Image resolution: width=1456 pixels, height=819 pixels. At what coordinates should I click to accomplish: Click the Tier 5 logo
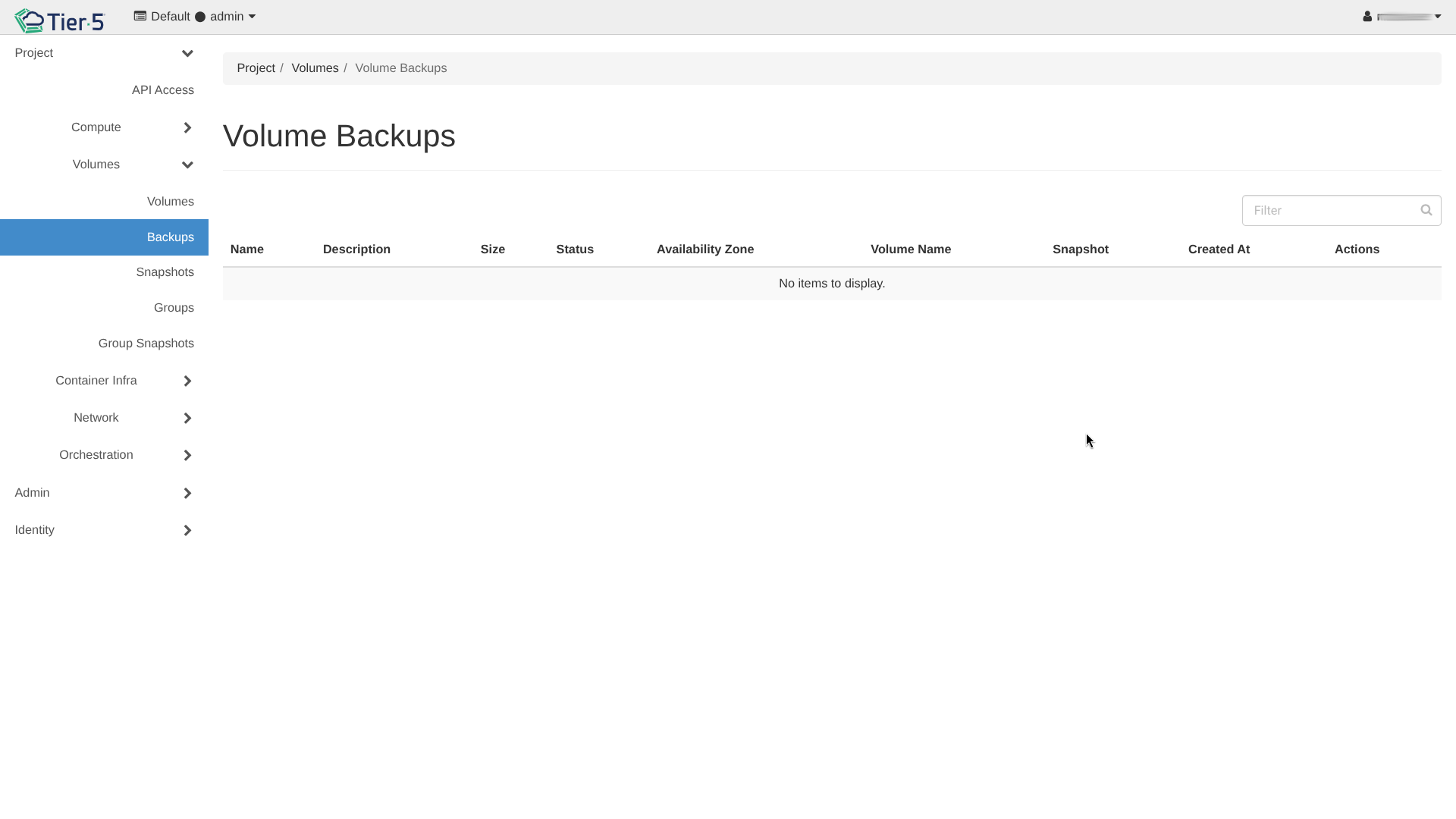(59, 20)
